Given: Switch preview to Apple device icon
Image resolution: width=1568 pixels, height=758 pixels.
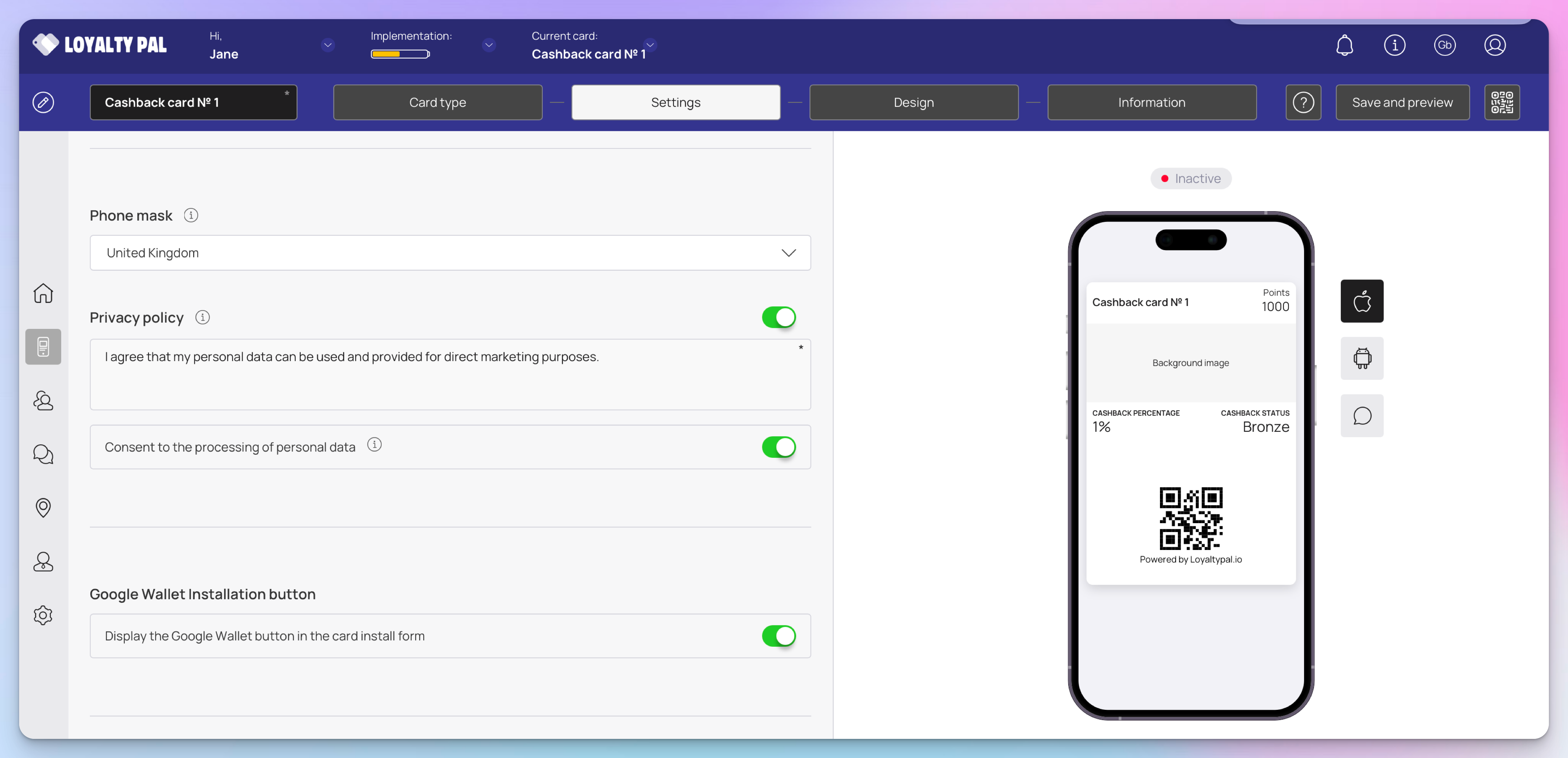Looking at the screenshot, I should (x=1361, y=301).
